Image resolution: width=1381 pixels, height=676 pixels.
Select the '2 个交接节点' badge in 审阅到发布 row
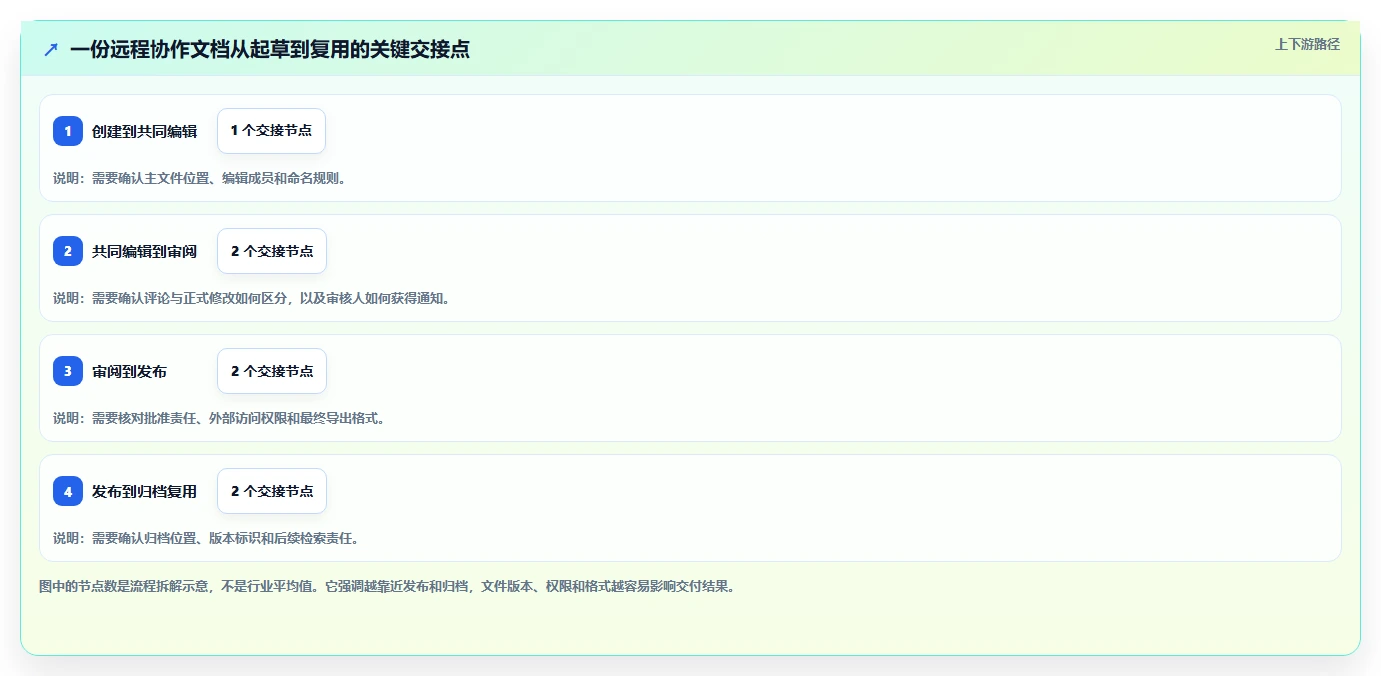click(x=272, y=371)
